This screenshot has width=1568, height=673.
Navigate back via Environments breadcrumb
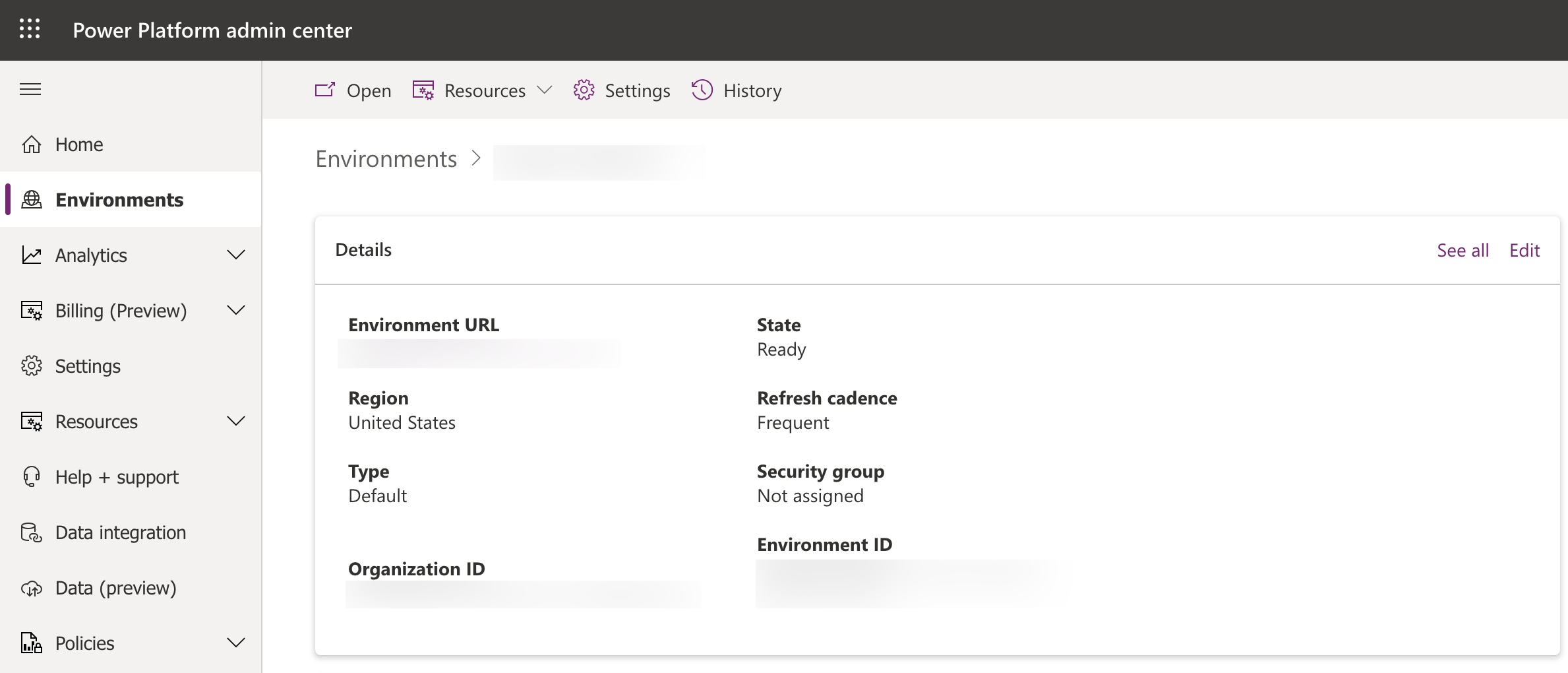[x=386, y=159]
